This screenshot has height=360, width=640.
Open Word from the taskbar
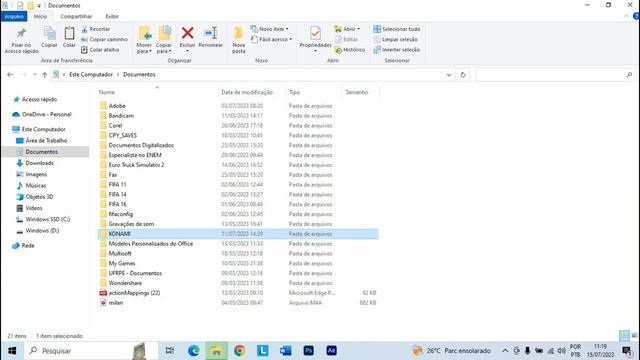click(286, 351)
